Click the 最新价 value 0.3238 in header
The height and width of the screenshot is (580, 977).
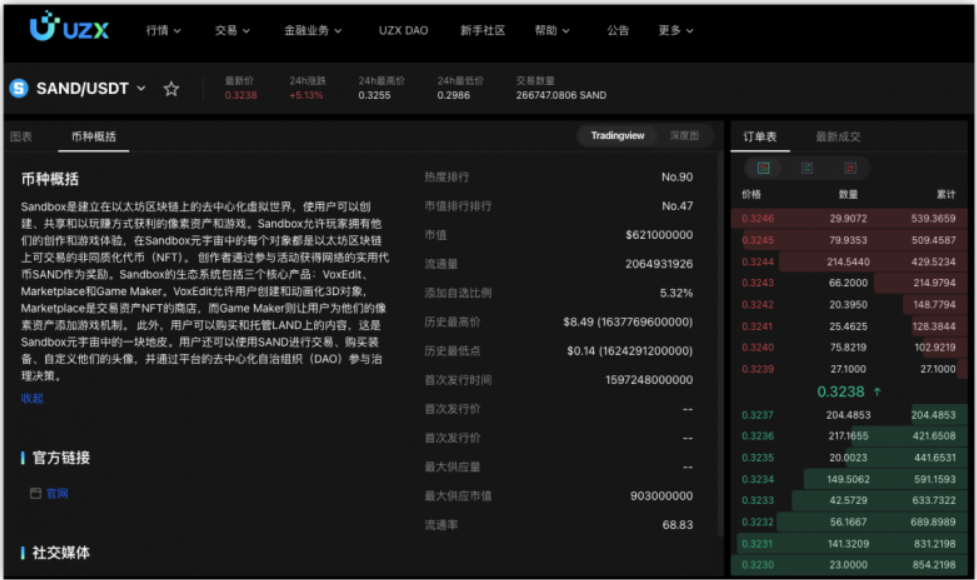(241, 95)
